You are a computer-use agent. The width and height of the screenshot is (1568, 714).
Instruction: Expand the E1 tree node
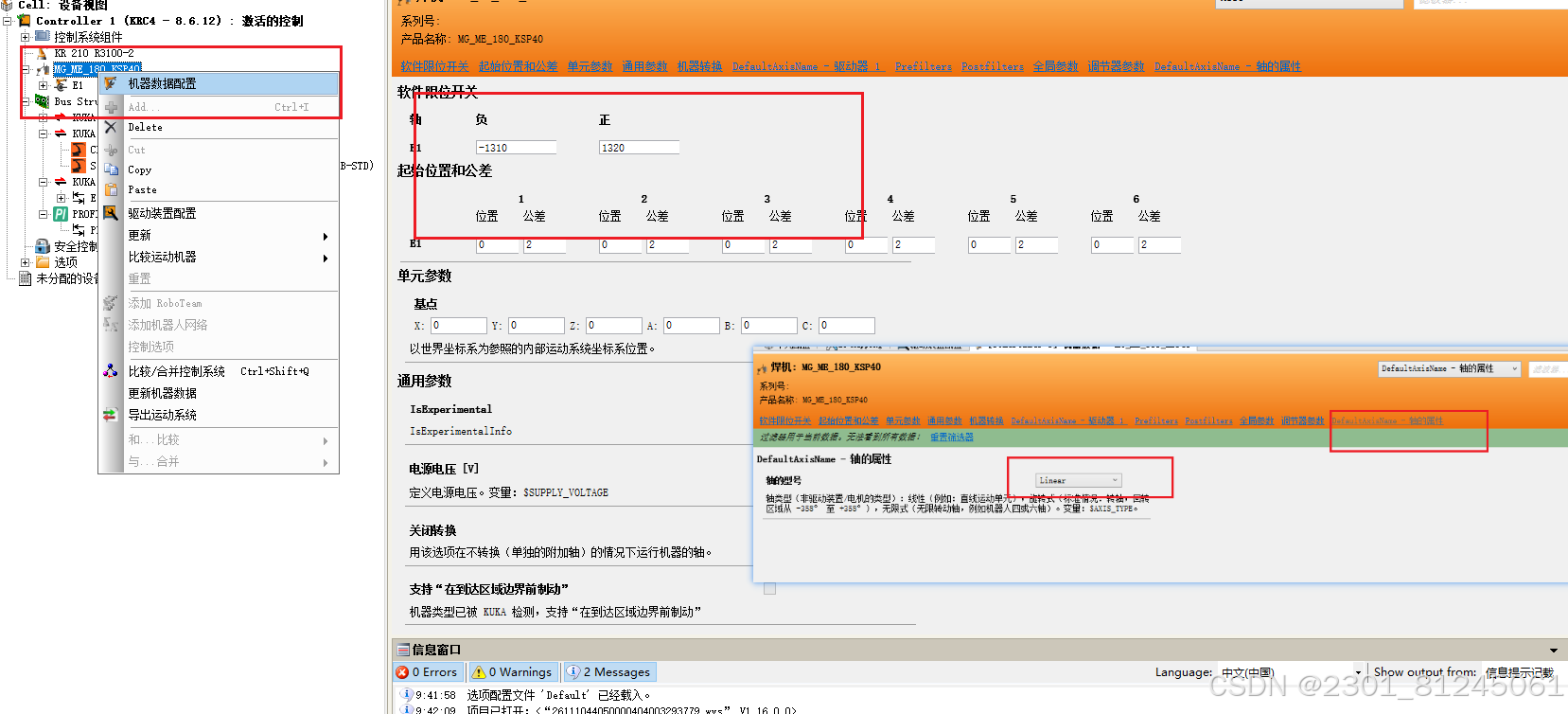coord(44,85)
